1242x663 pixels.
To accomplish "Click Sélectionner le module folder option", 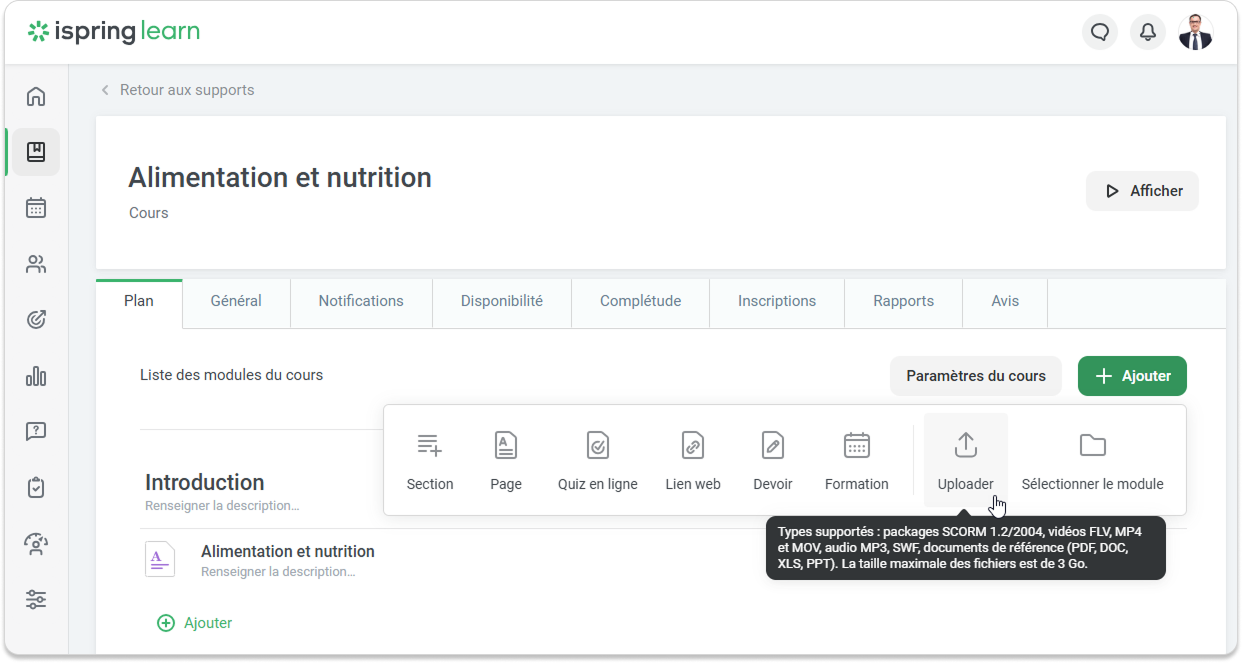I will pos(1092,461).
